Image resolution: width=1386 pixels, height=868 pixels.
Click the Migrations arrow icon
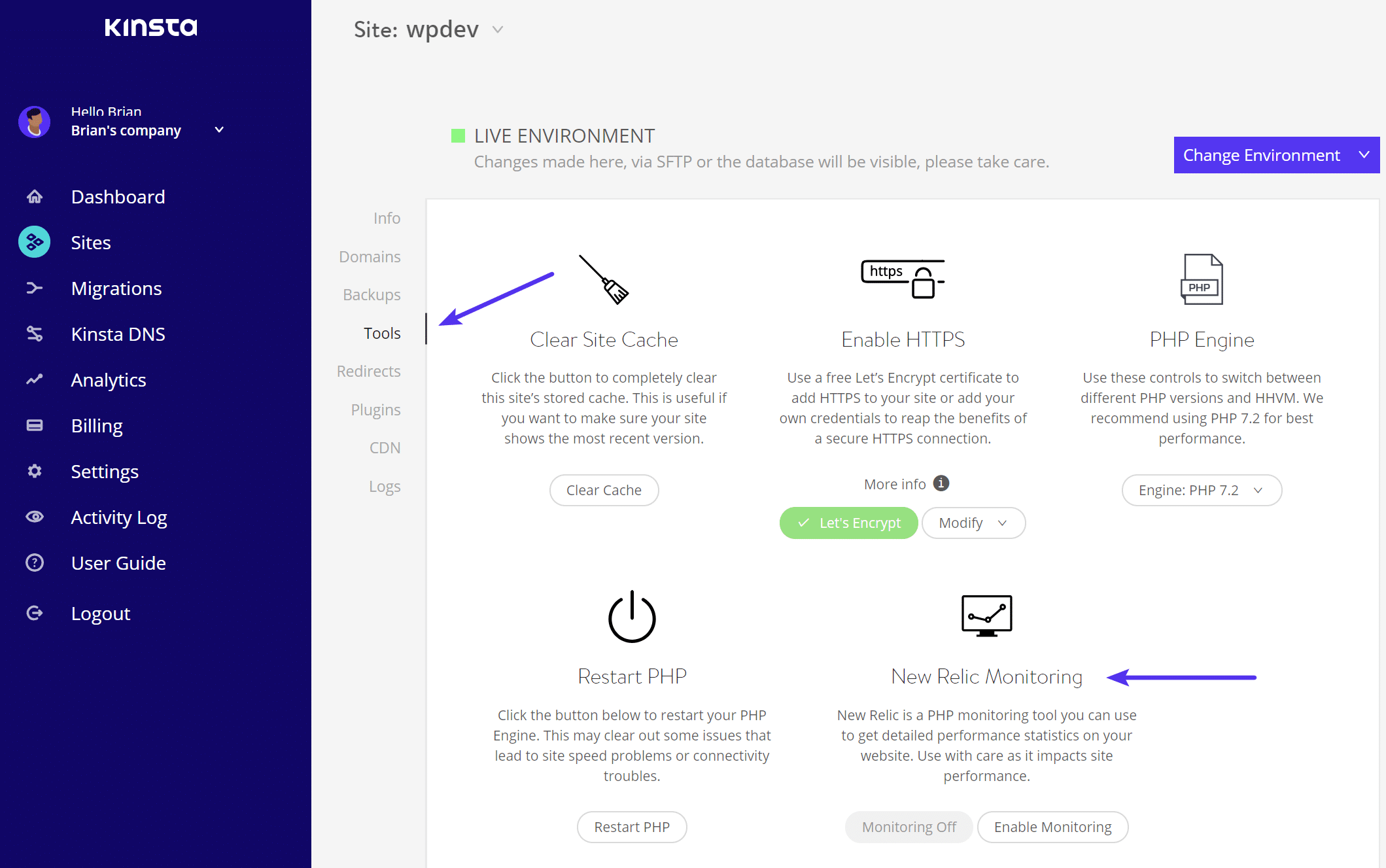click(x=35, y=288)
